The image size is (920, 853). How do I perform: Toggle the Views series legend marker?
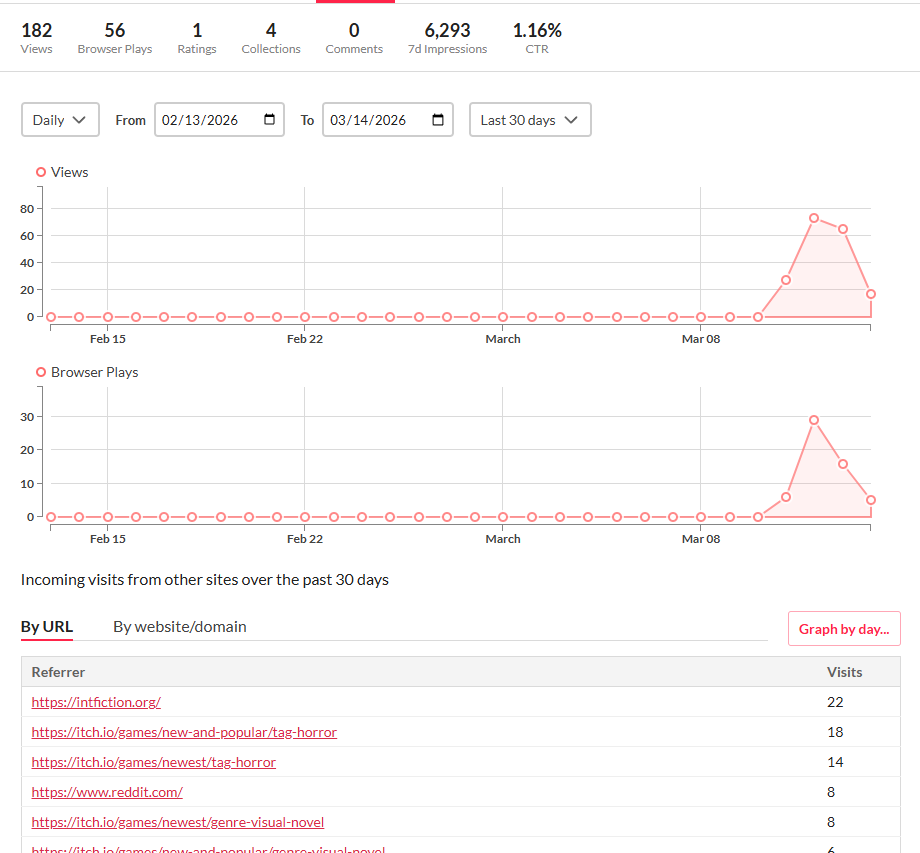click(x=41, y=172)
